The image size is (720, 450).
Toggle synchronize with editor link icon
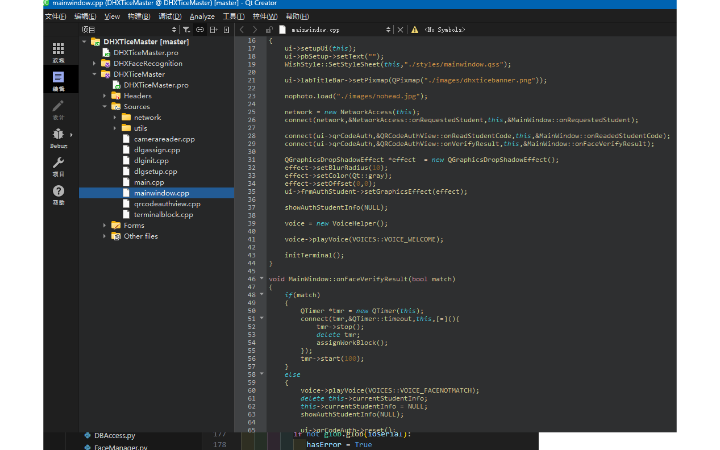click(x=200, y=30)
